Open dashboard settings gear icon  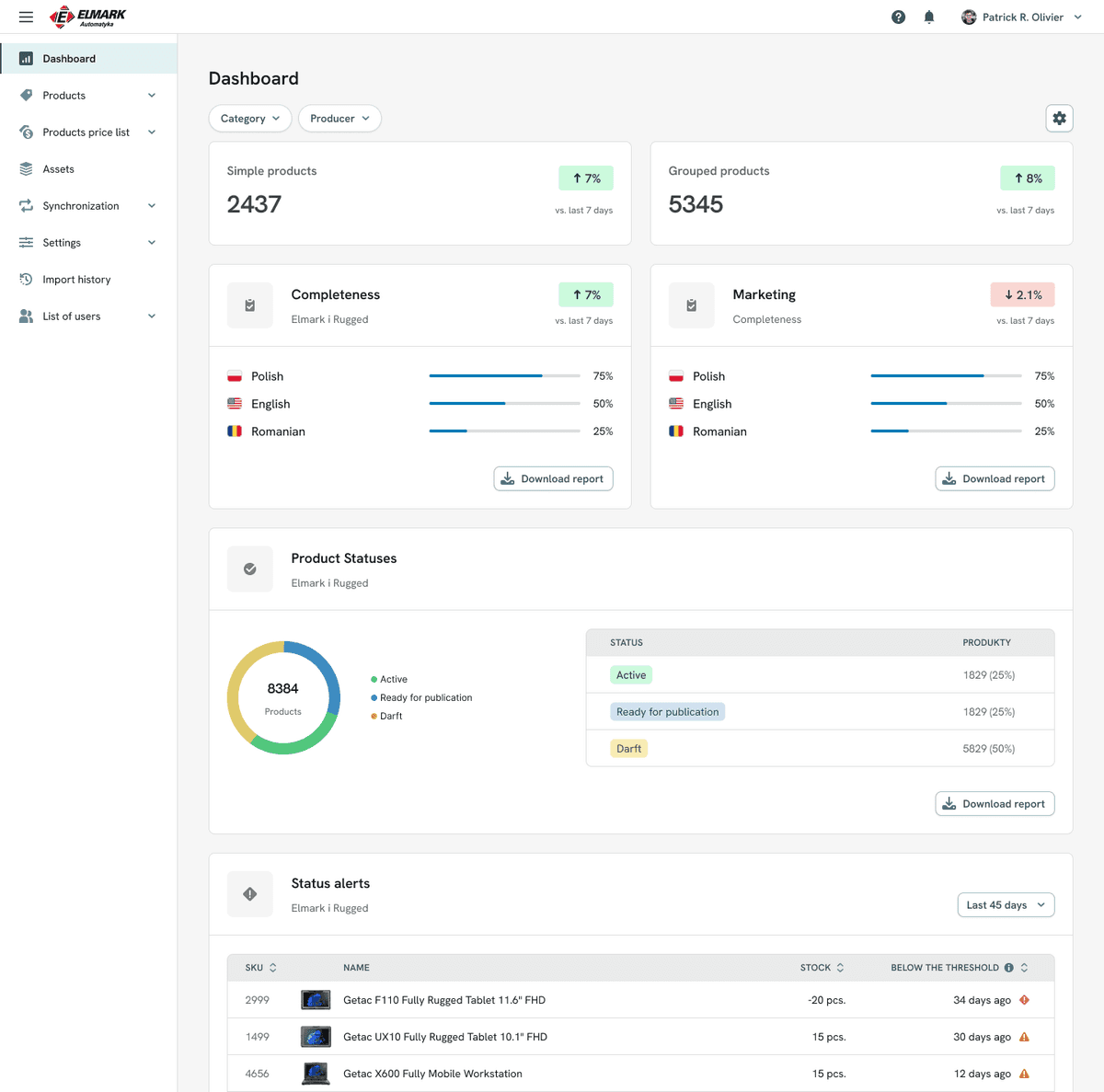pyautogui.click(x=1060, y=118)
